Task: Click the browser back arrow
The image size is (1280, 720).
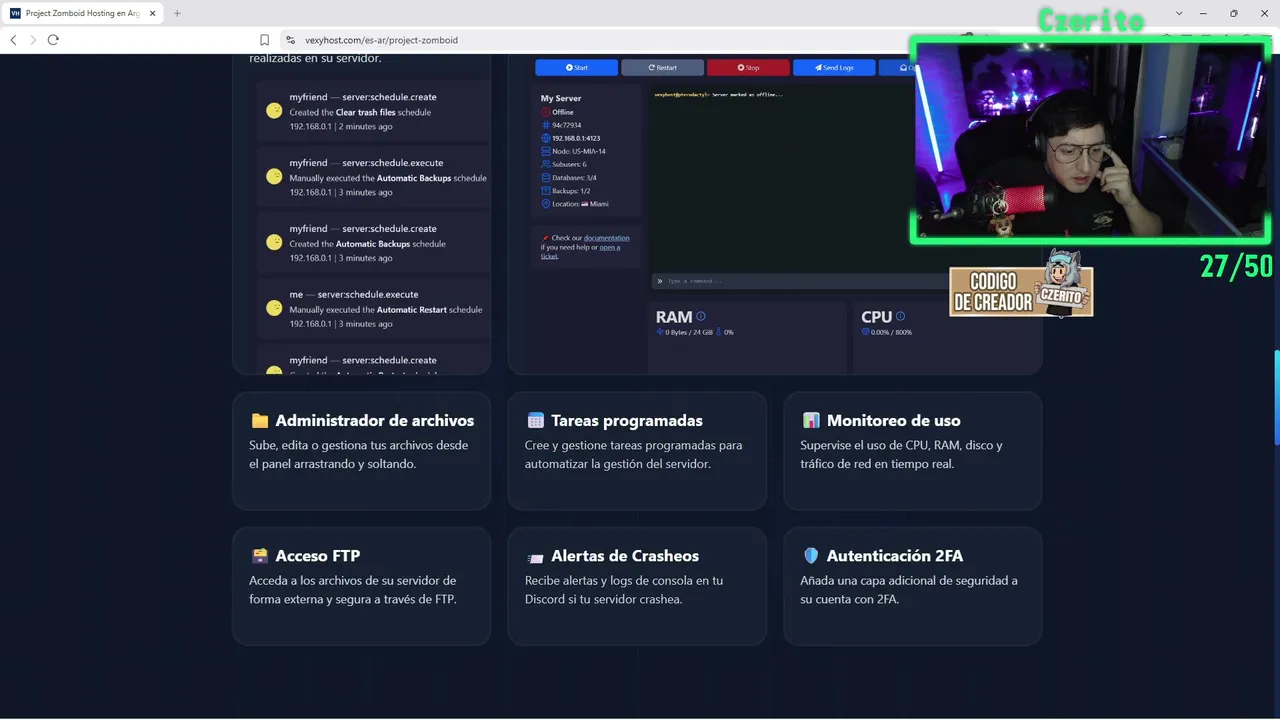Action: (x=13, y=40)
